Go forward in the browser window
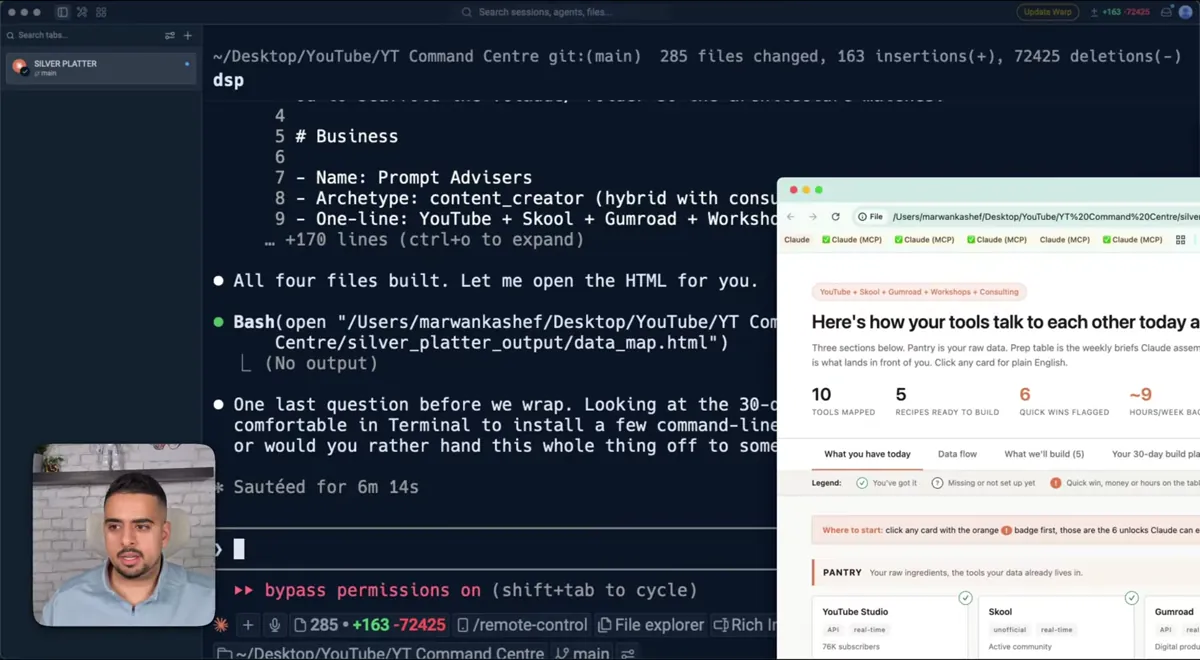 click(x=813, y=216)
